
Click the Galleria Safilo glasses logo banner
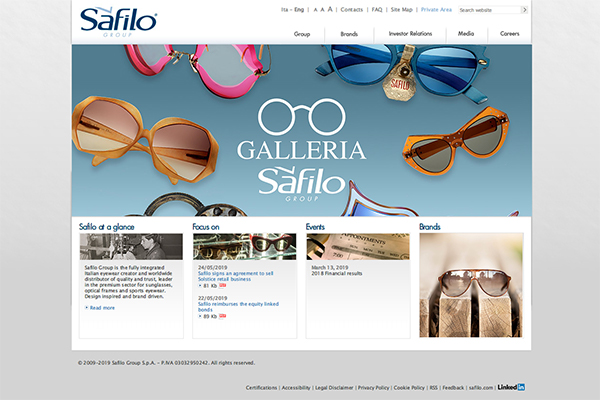[302, 149]
